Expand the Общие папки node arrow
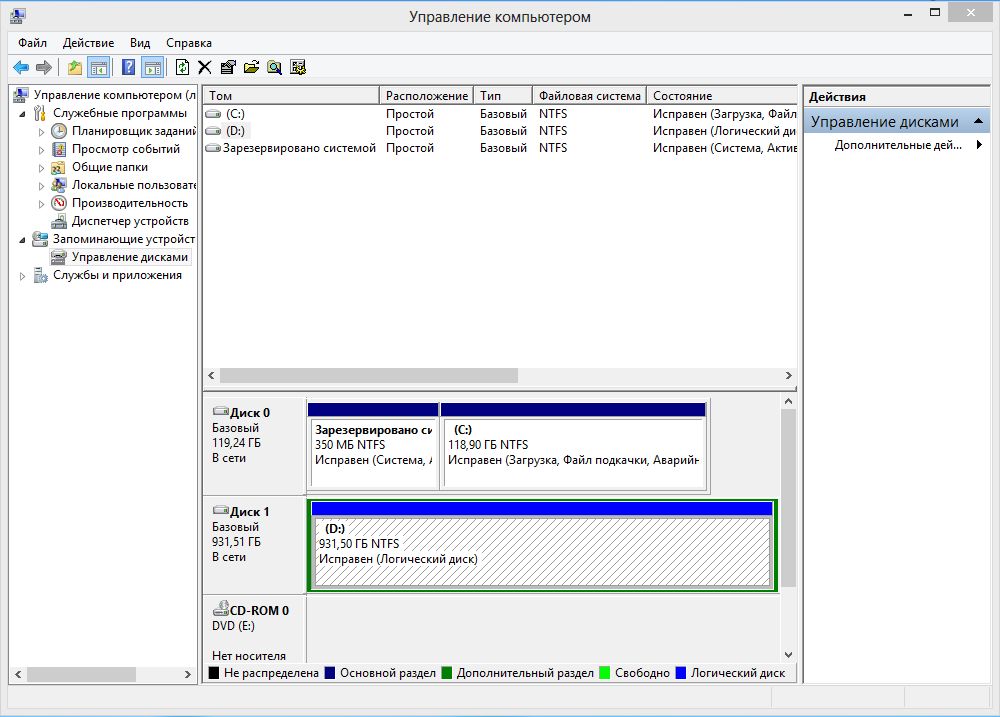 coord(41,168)
